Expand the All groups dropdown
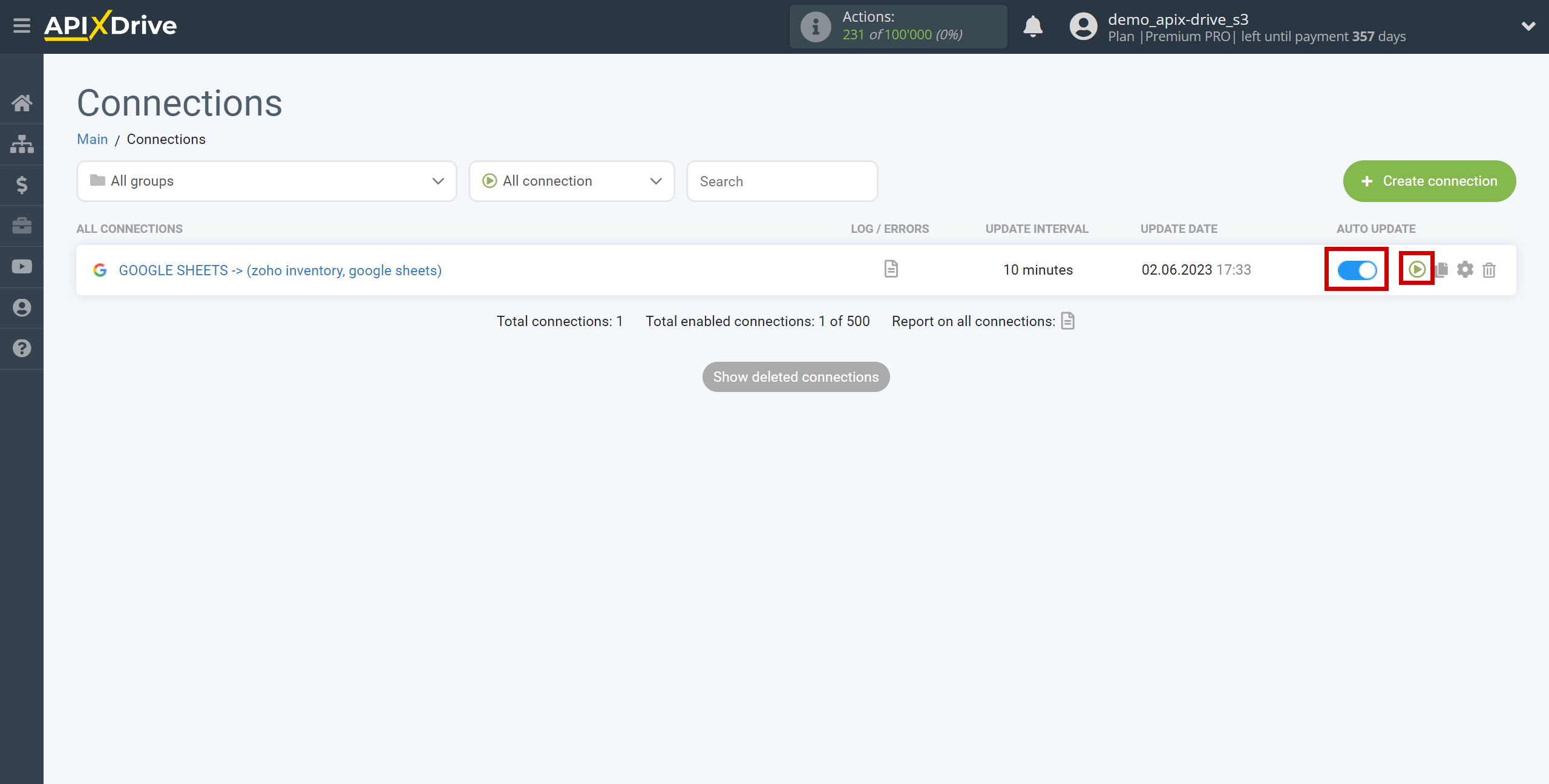Viewport: 1549px width, 784px height. (264, 181)
